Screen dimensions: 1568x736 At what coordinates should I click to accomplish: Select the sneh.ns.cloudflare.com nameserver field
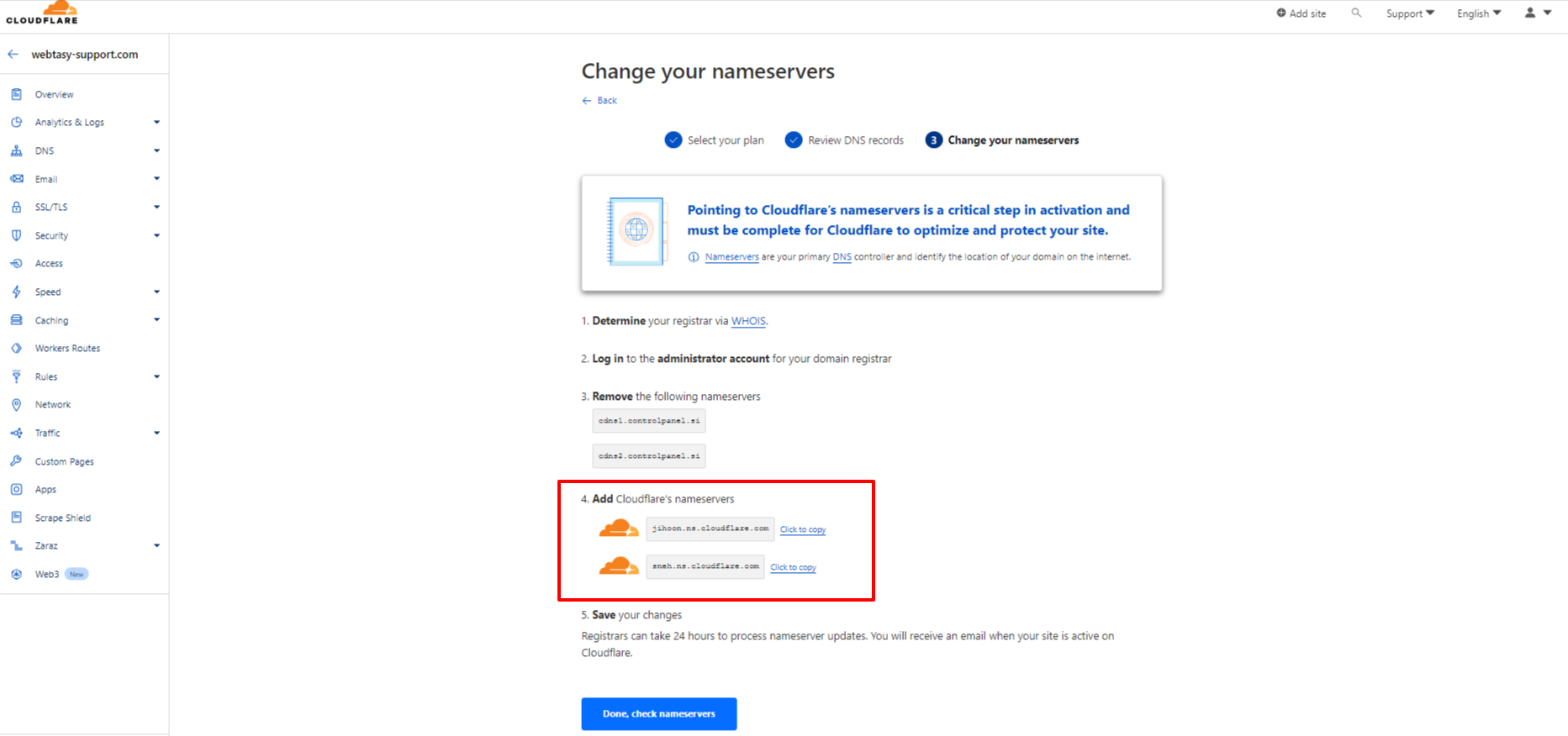[x=705, y=566]
